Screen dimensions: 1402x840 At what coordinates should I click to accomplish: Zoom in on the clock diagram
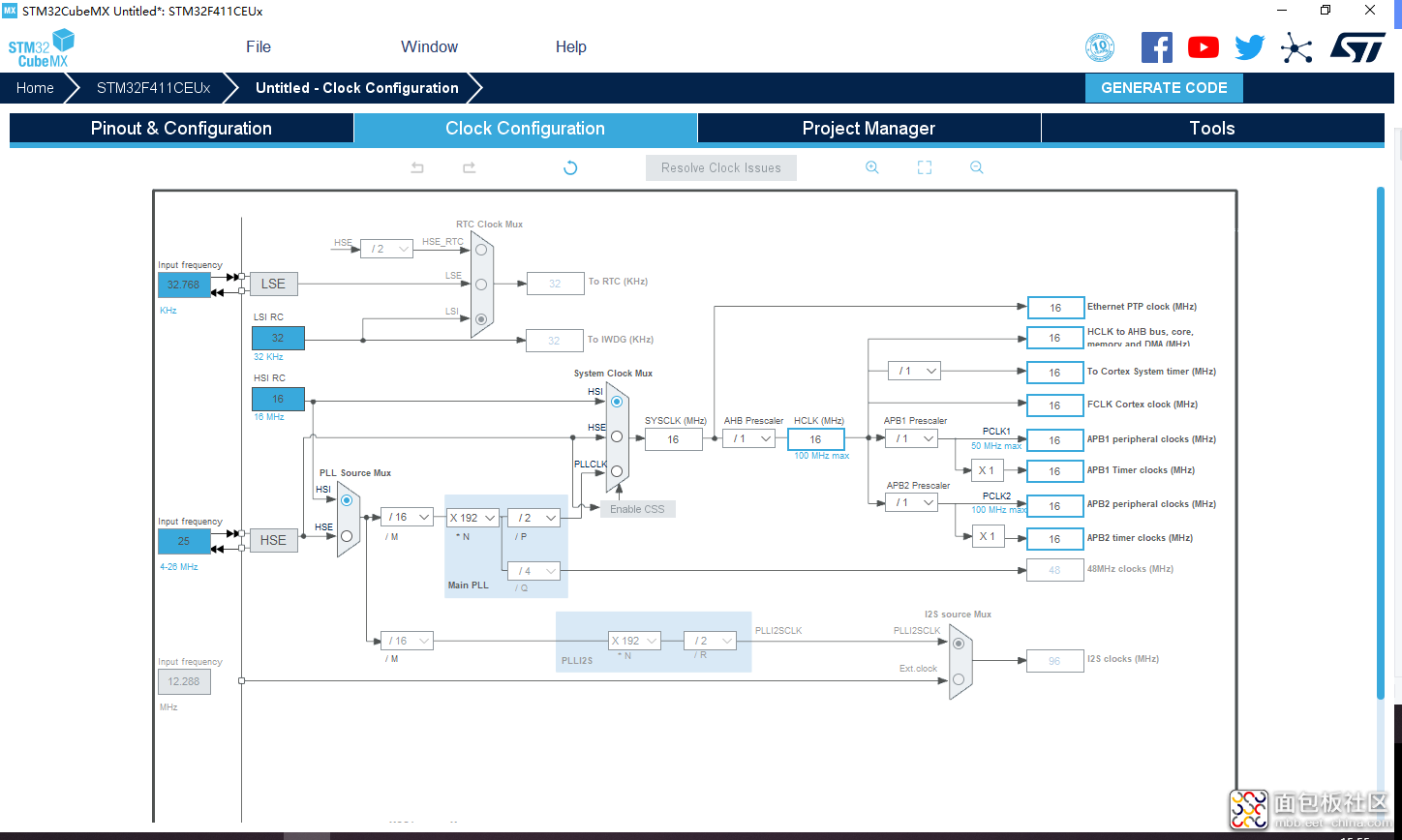click(x=872, y=167)
